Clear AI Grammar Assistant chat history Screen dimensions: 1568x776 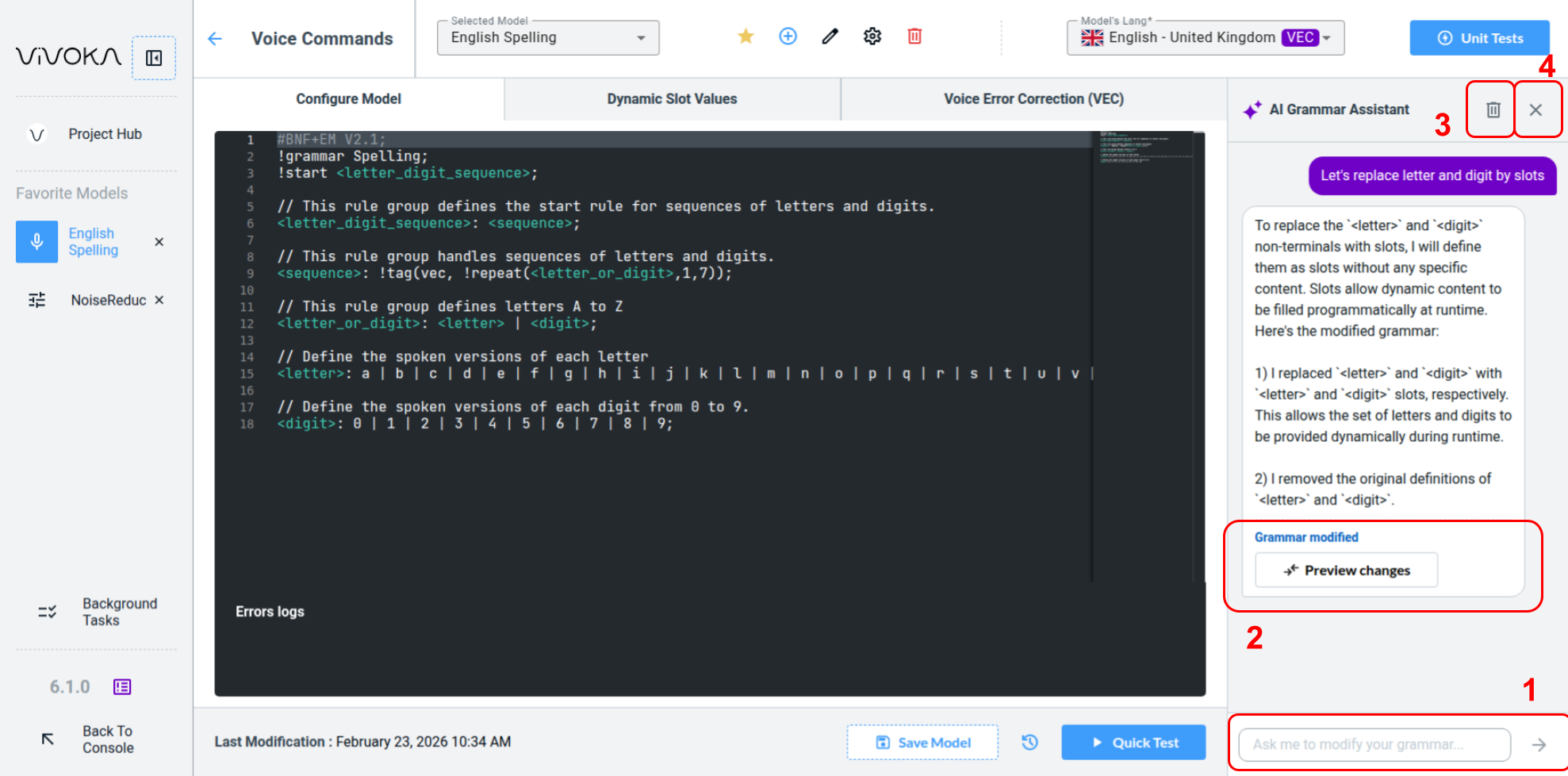1493,109
